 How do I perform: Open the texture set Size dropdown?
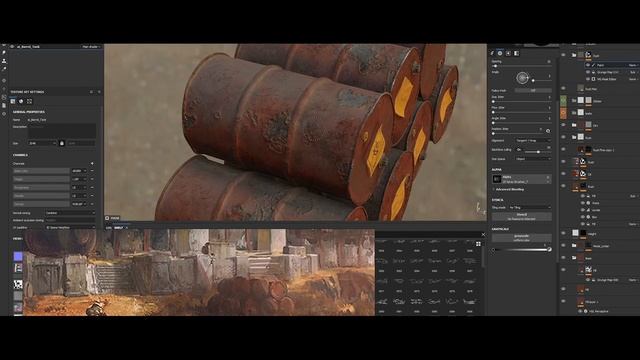click(x=42, y=143)
